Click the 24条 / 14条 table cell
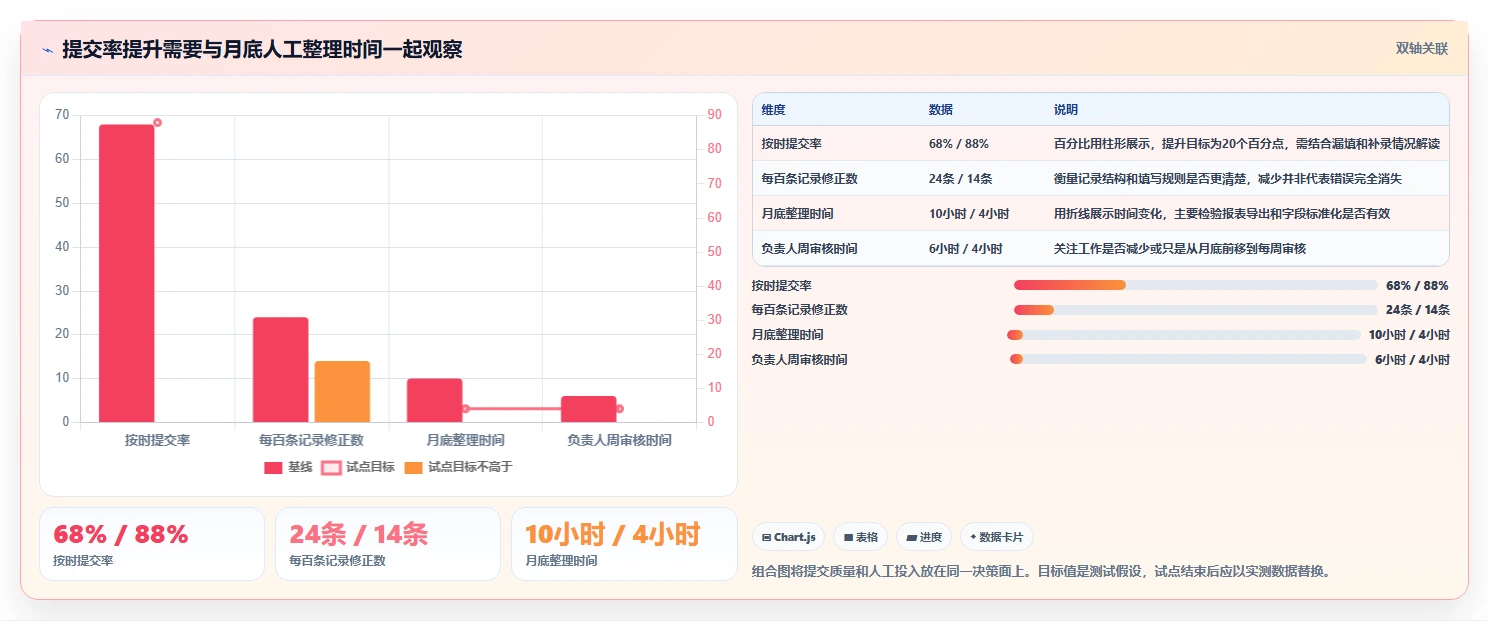This screenshot has height=621, width=1489. (960, 179)
